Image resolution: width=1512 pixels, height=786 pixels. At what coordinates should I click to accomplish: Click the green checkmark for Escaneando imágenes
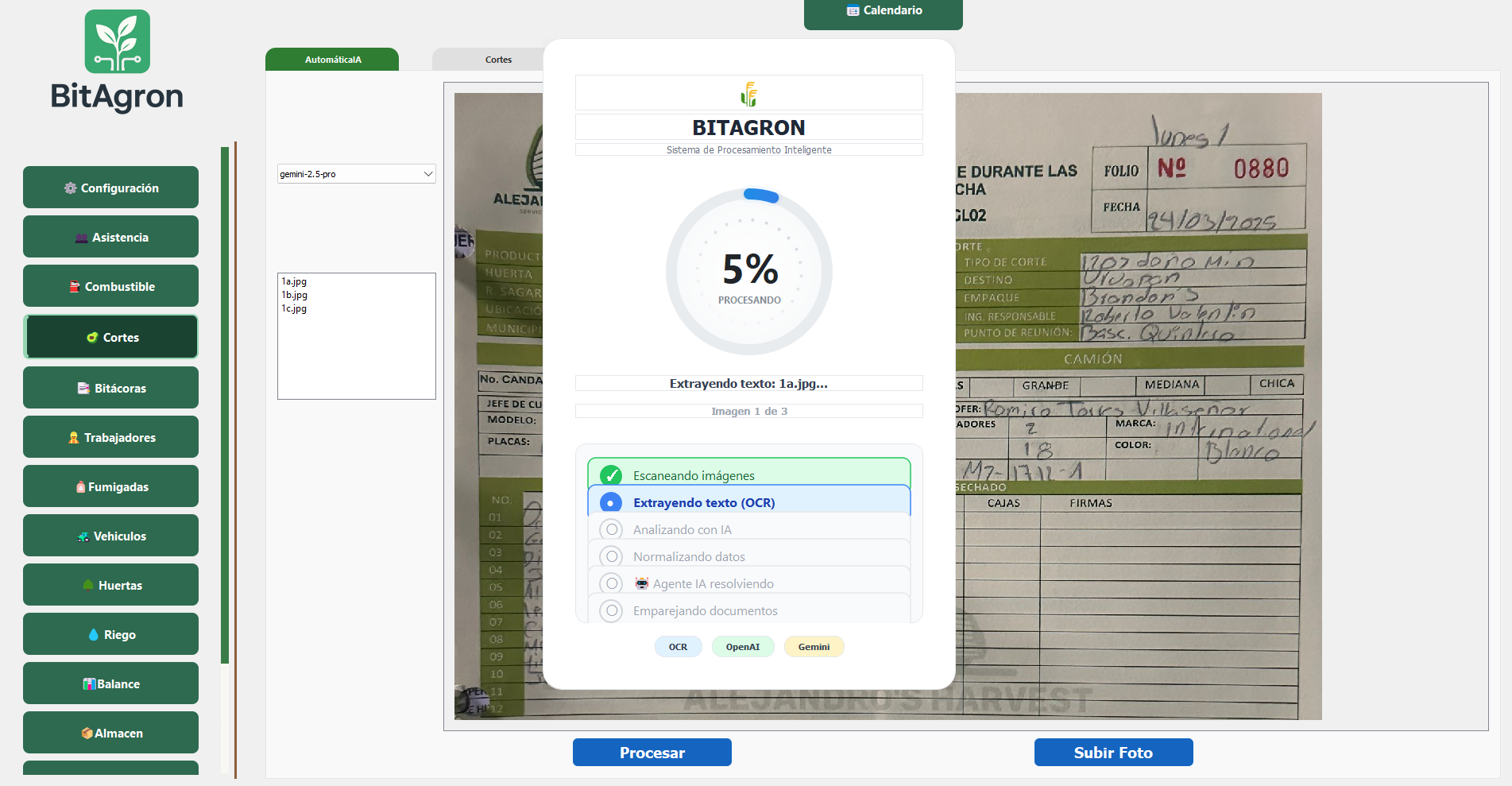click(611, 476)
